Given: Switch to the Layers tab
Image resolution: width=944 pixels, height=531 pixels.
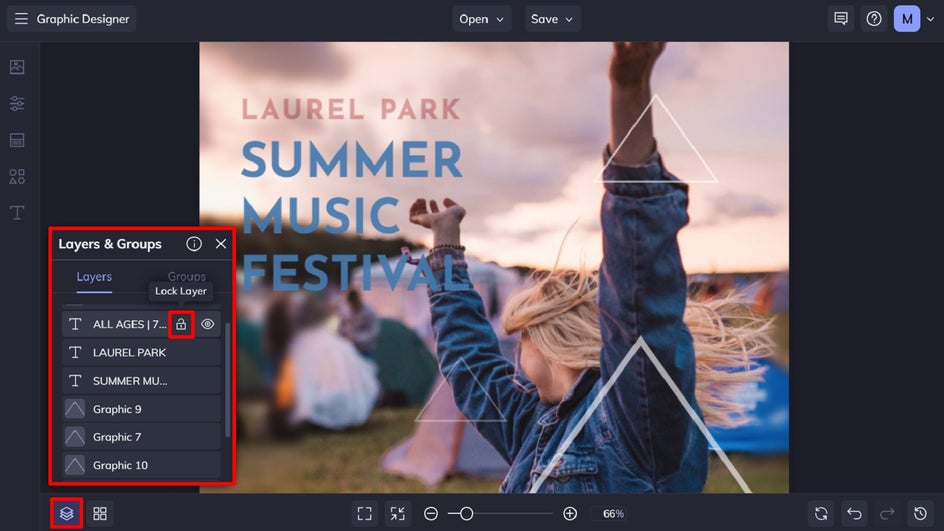Looking at the screenshot, I should click(x=94, y=277).
